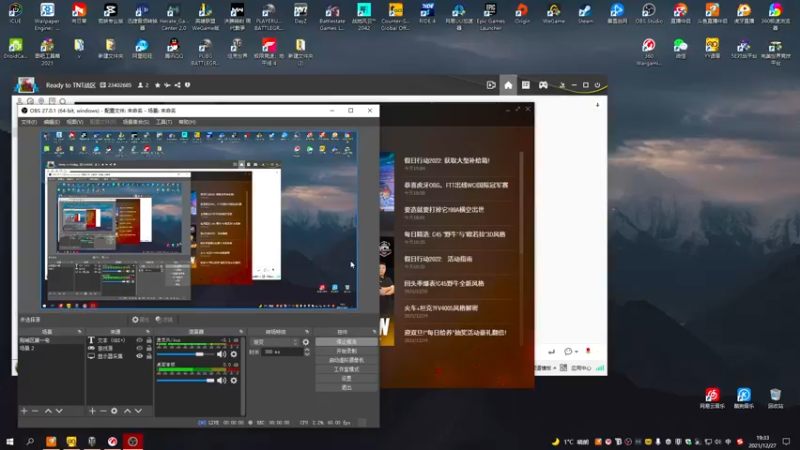Open the Steam desktop shortcut

click(x=585, y=14)
